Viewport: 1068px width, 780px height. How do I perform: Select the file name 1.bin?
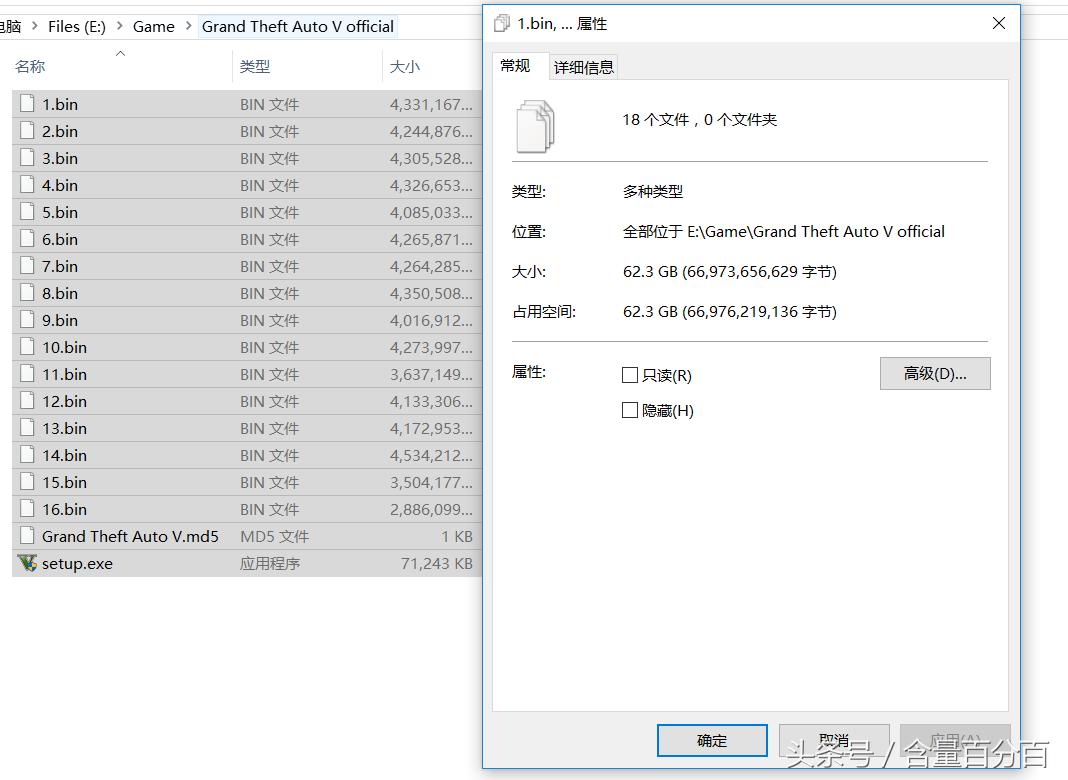60,104
